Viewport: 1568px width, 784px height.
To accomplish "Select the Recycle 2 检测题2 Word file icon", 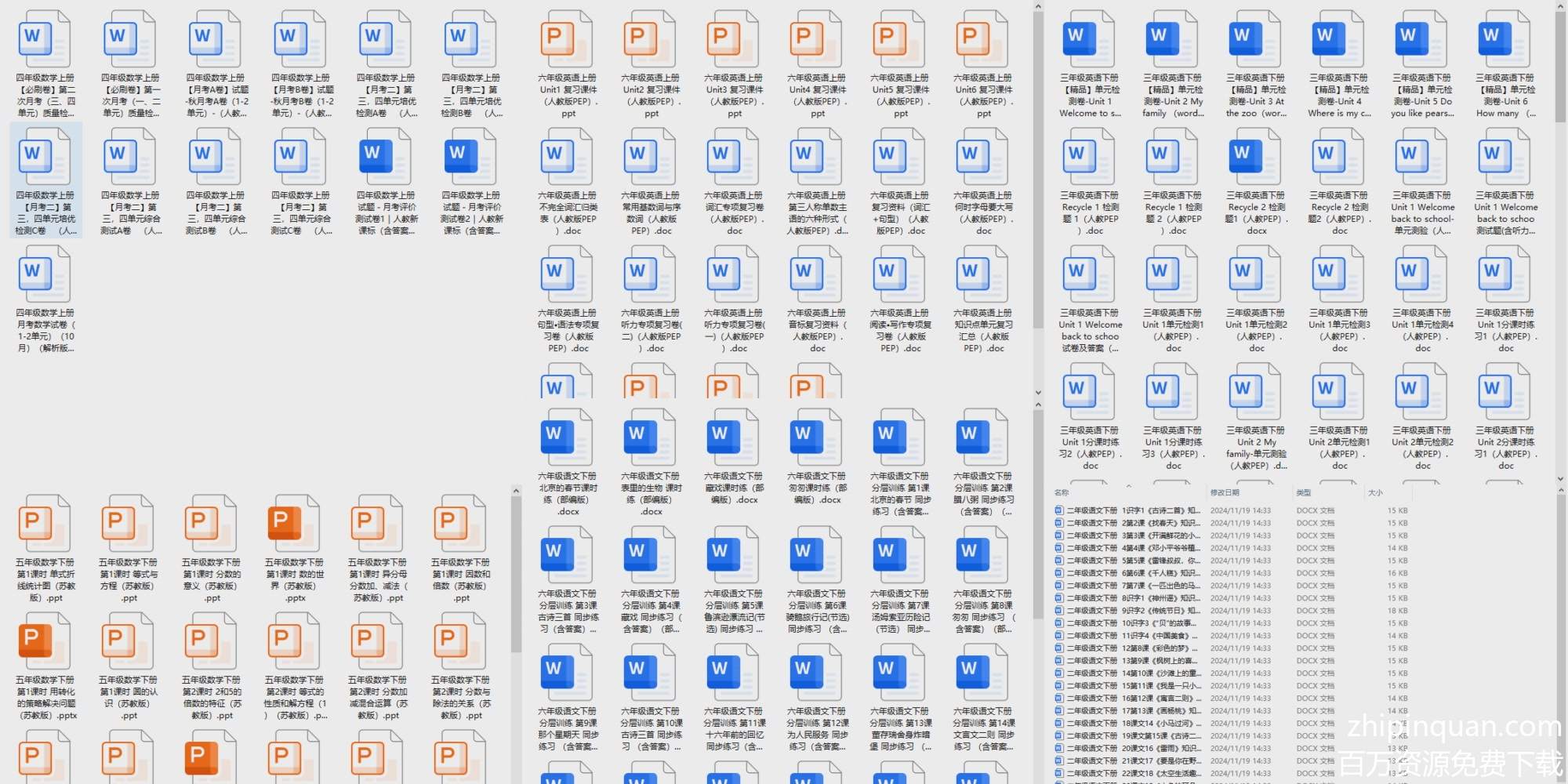I will point(1339,157).
